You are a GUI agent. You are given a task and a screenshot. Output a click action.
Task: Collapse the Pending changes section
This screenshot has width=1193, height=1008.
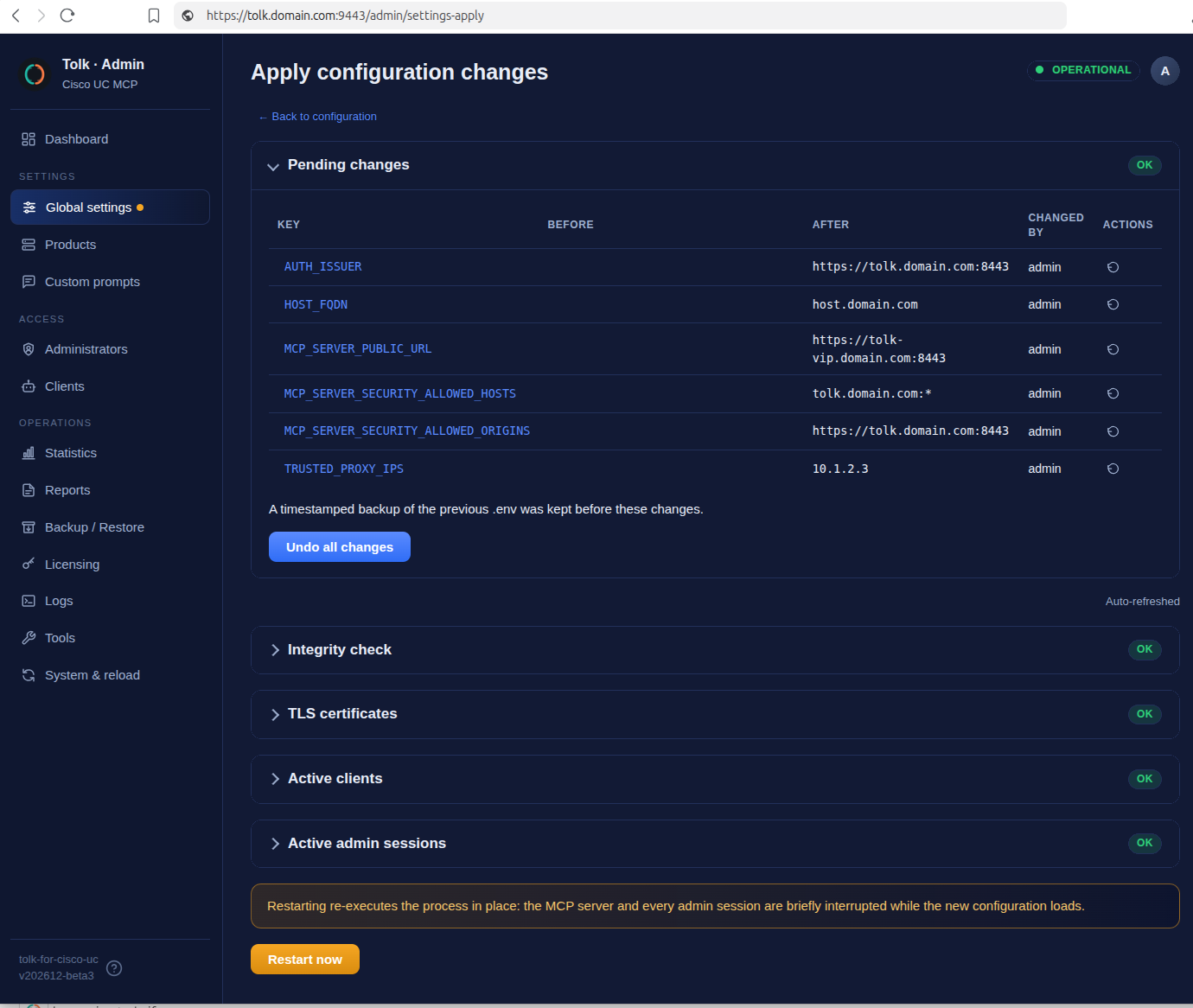tap(273, 166)
